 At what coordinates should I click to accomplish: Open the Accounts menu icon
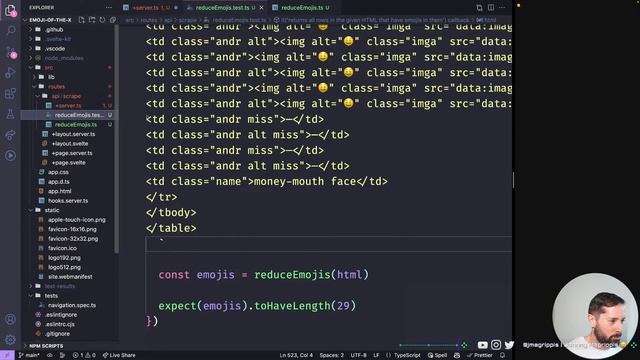10,319
